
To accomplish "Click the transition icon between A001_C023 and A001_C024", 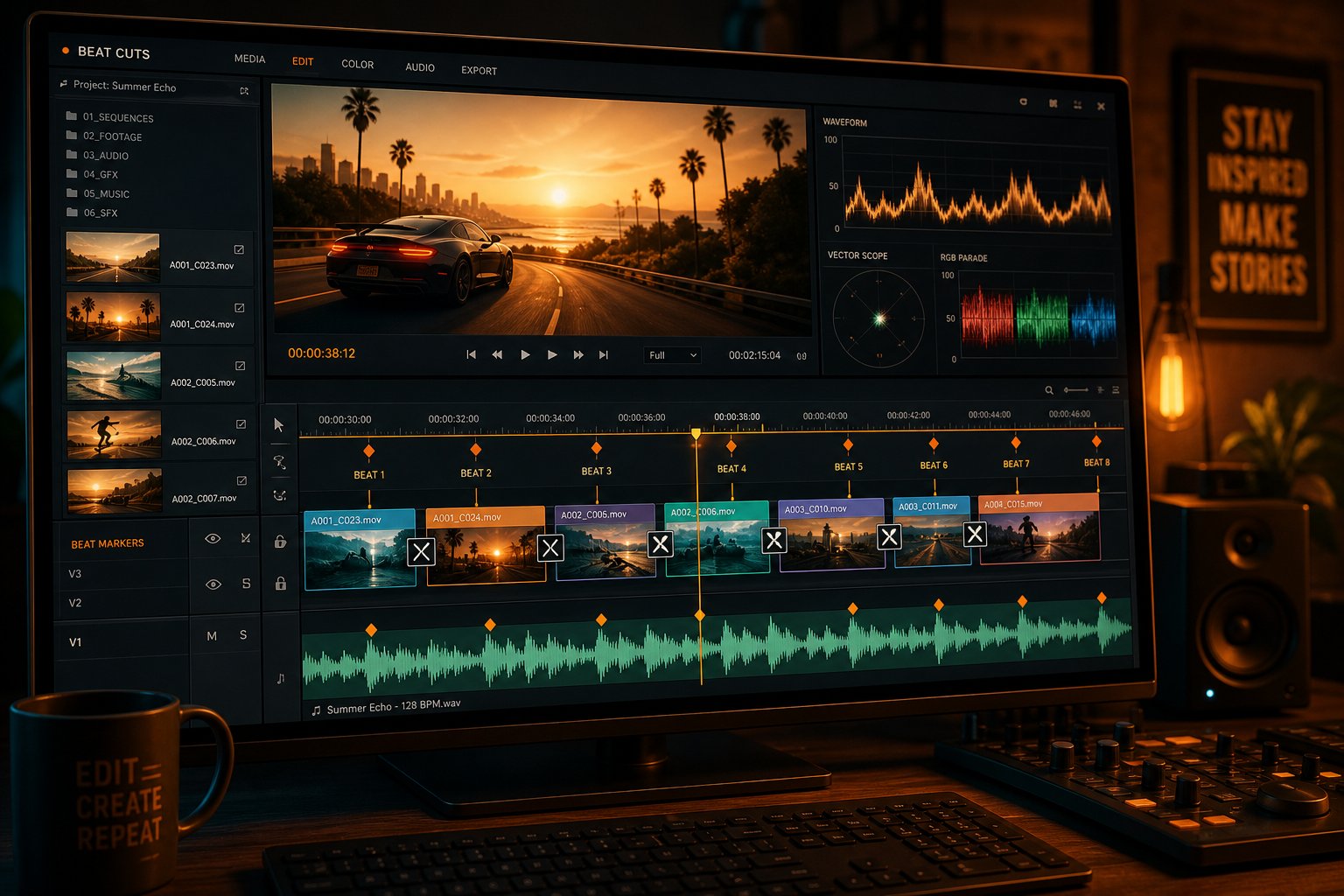I will pos(421,551).
